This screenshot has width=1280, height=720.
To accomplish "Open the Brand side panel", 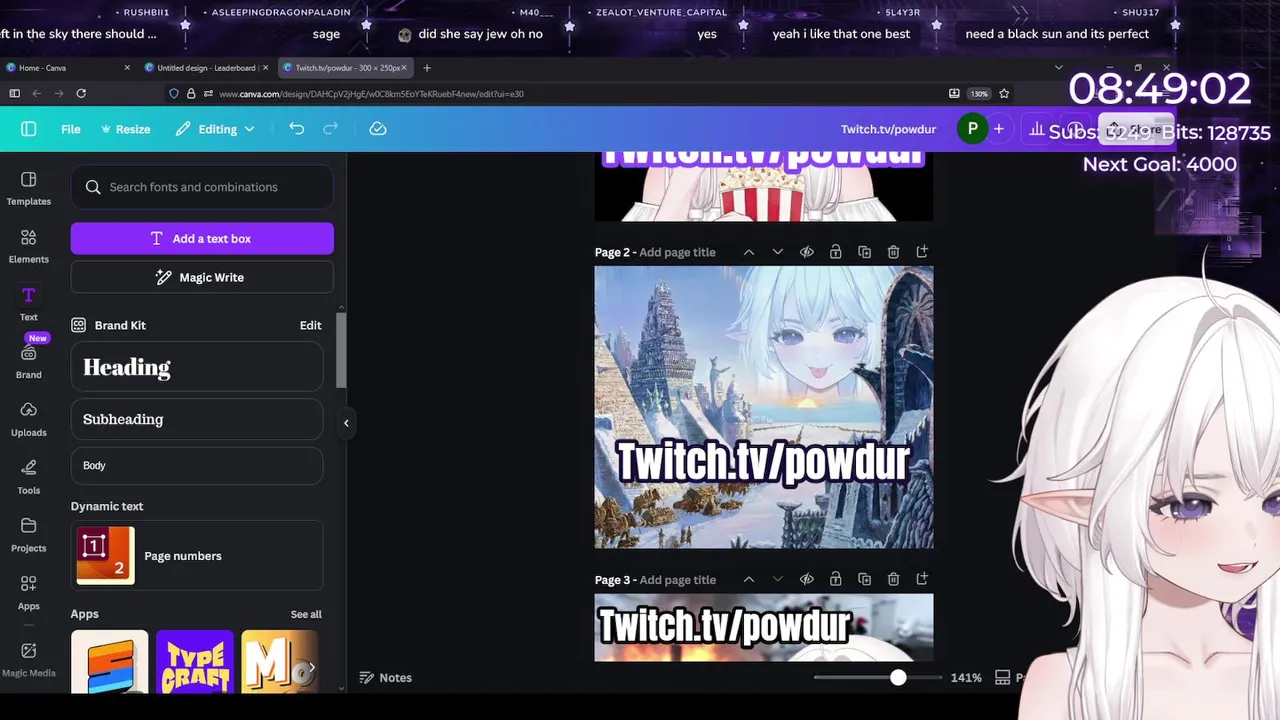I will [28, 362].
